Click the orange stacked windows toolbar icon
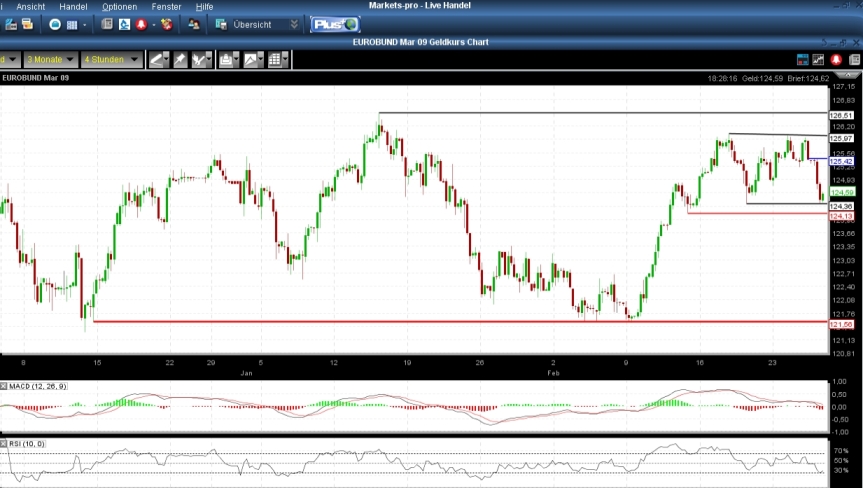 28,25
